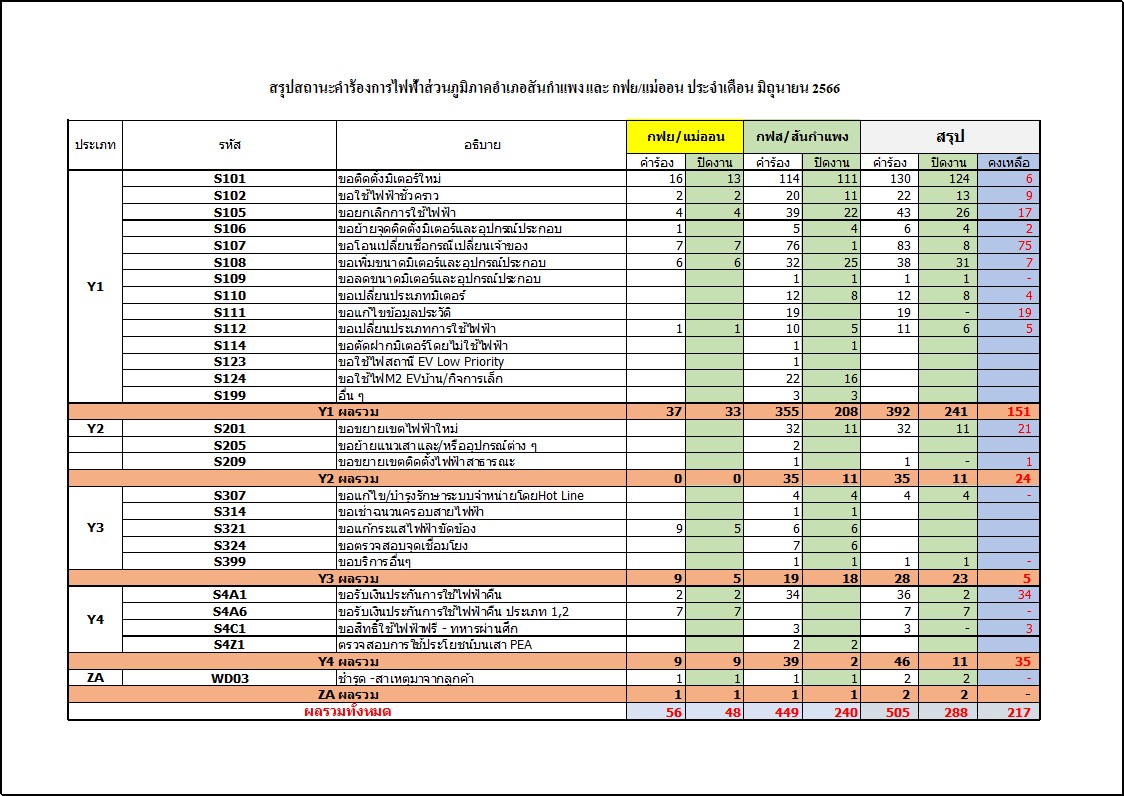
Task: Click the S111 code cell
Action: pyautogui.click(x=229, y=312)
